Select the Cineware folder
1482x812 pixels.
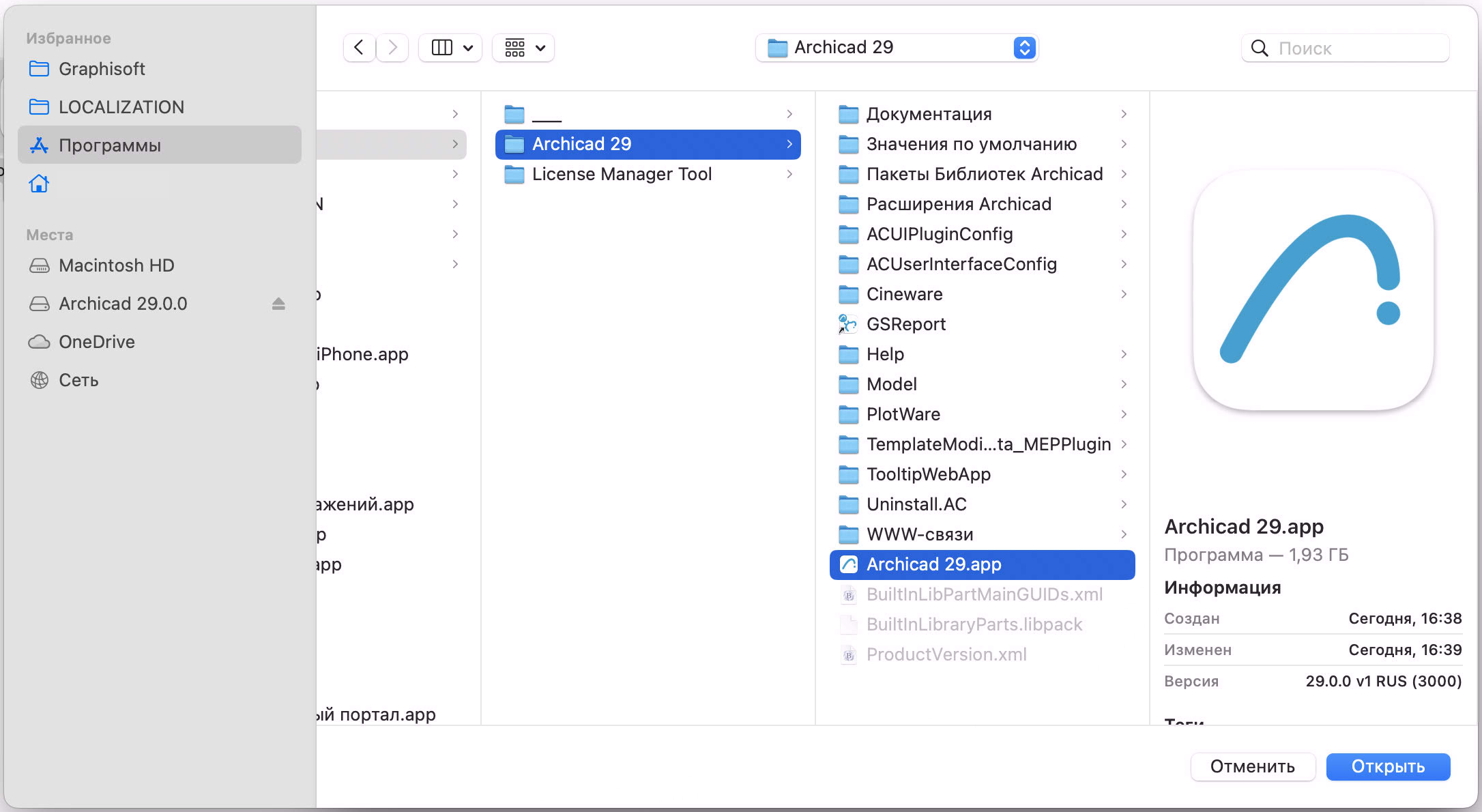pyautogui.click(x=904, y=294)
